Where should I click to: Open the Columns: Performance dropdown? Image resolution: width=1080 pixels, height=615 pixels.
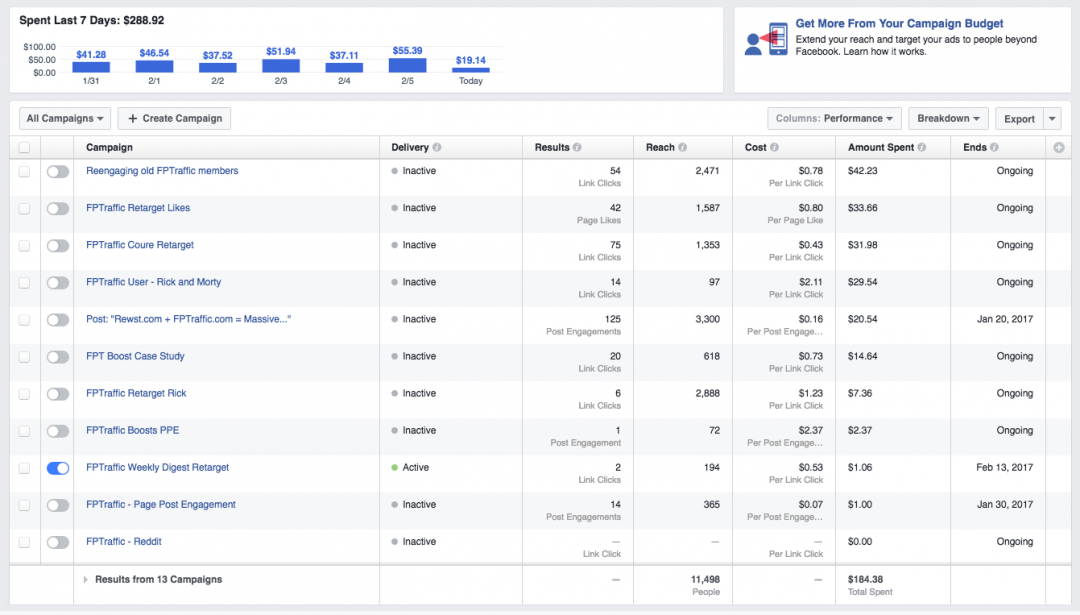pos(834,119)
